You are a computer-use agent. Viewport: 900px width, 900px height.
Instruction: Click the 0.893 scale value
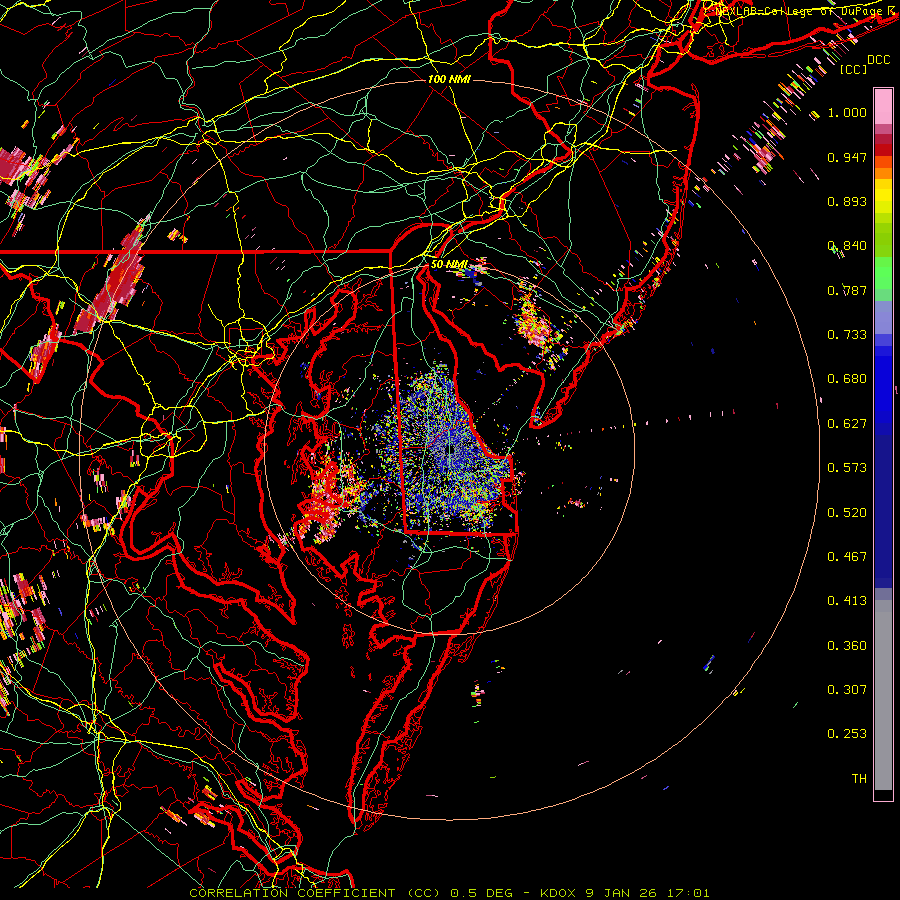click(x=847, y=201)
